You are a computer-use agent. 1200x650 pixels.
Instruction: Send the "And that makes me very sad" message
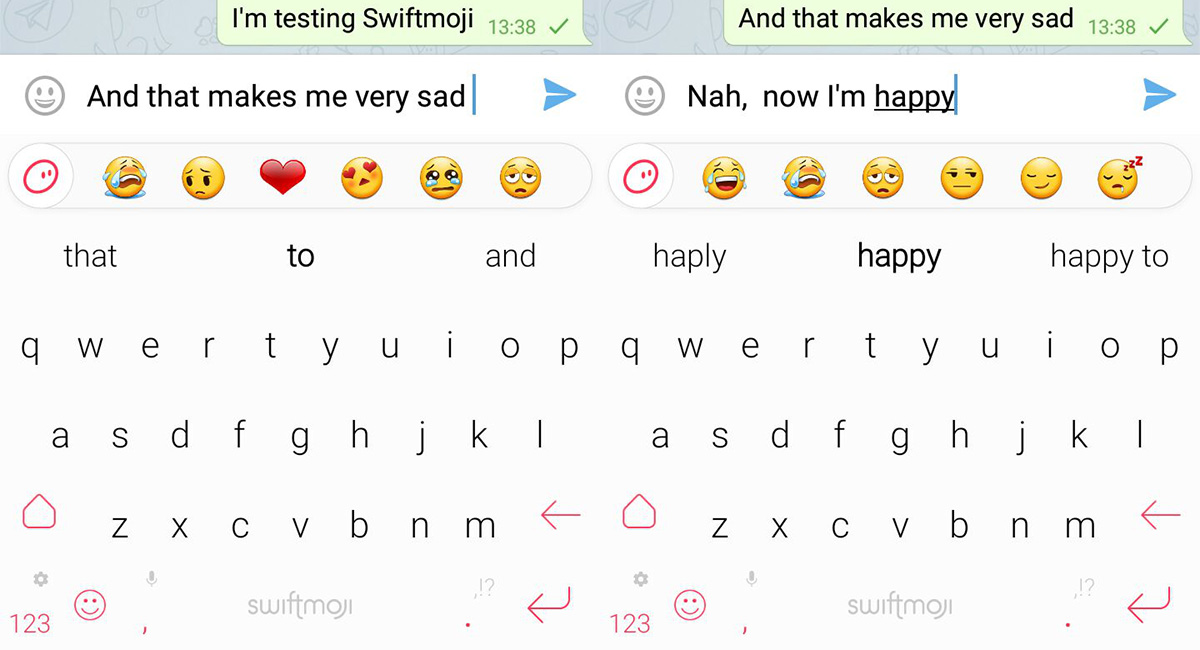(560, 95)
